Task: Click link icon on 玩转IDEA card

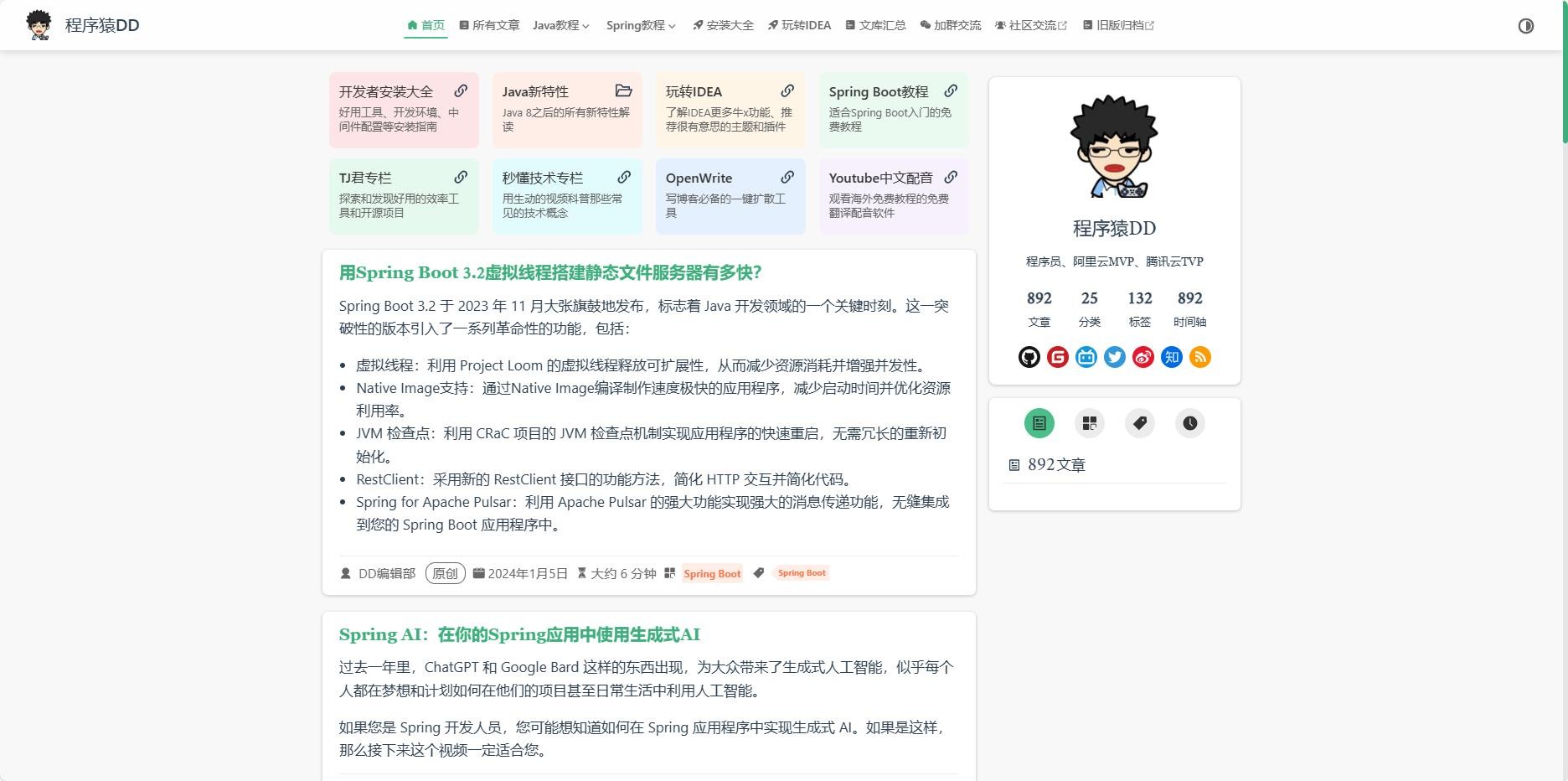Action: [787, 91]
